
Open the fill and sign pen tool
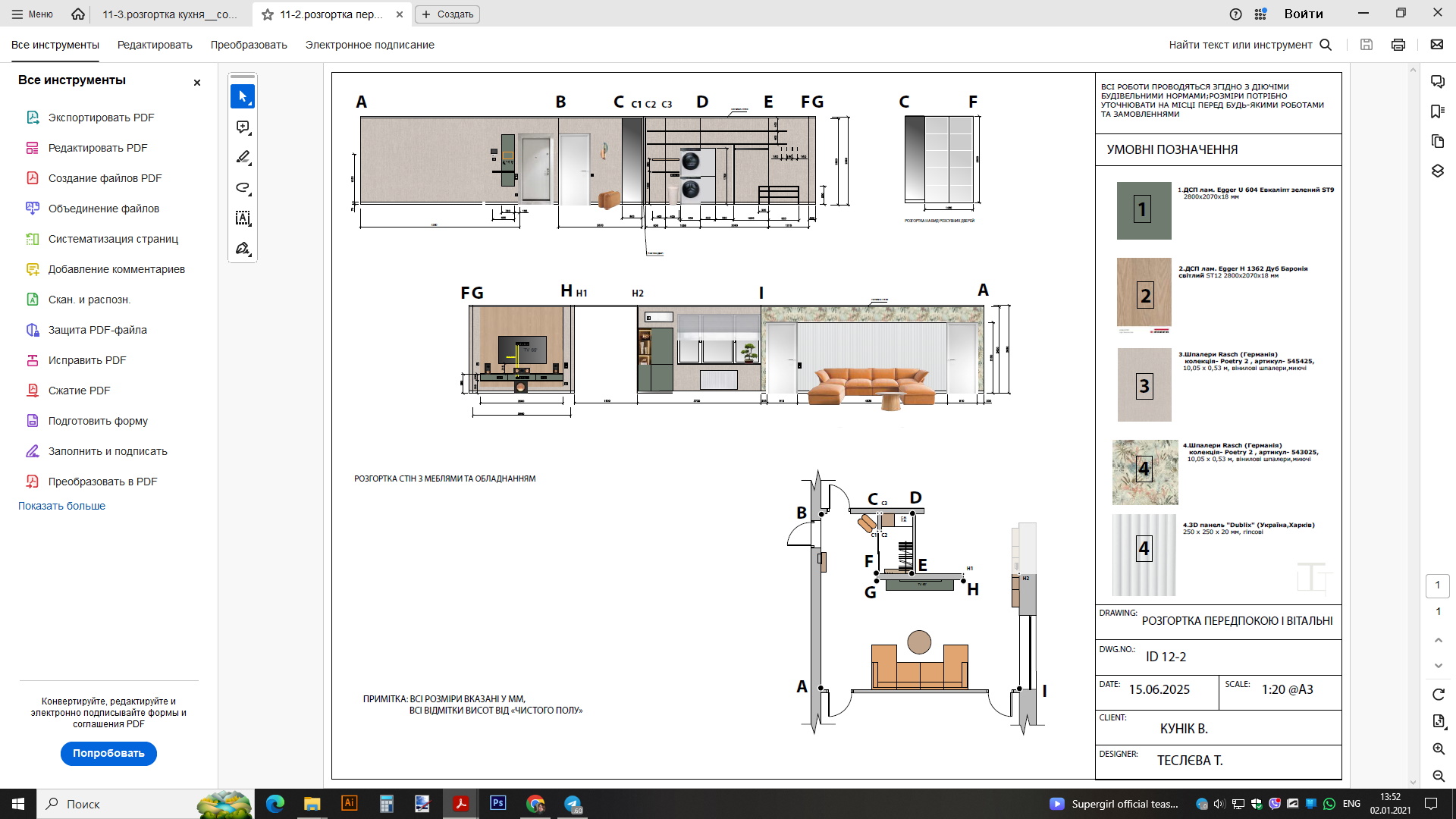pyautogui.click(x=243, y=249)
